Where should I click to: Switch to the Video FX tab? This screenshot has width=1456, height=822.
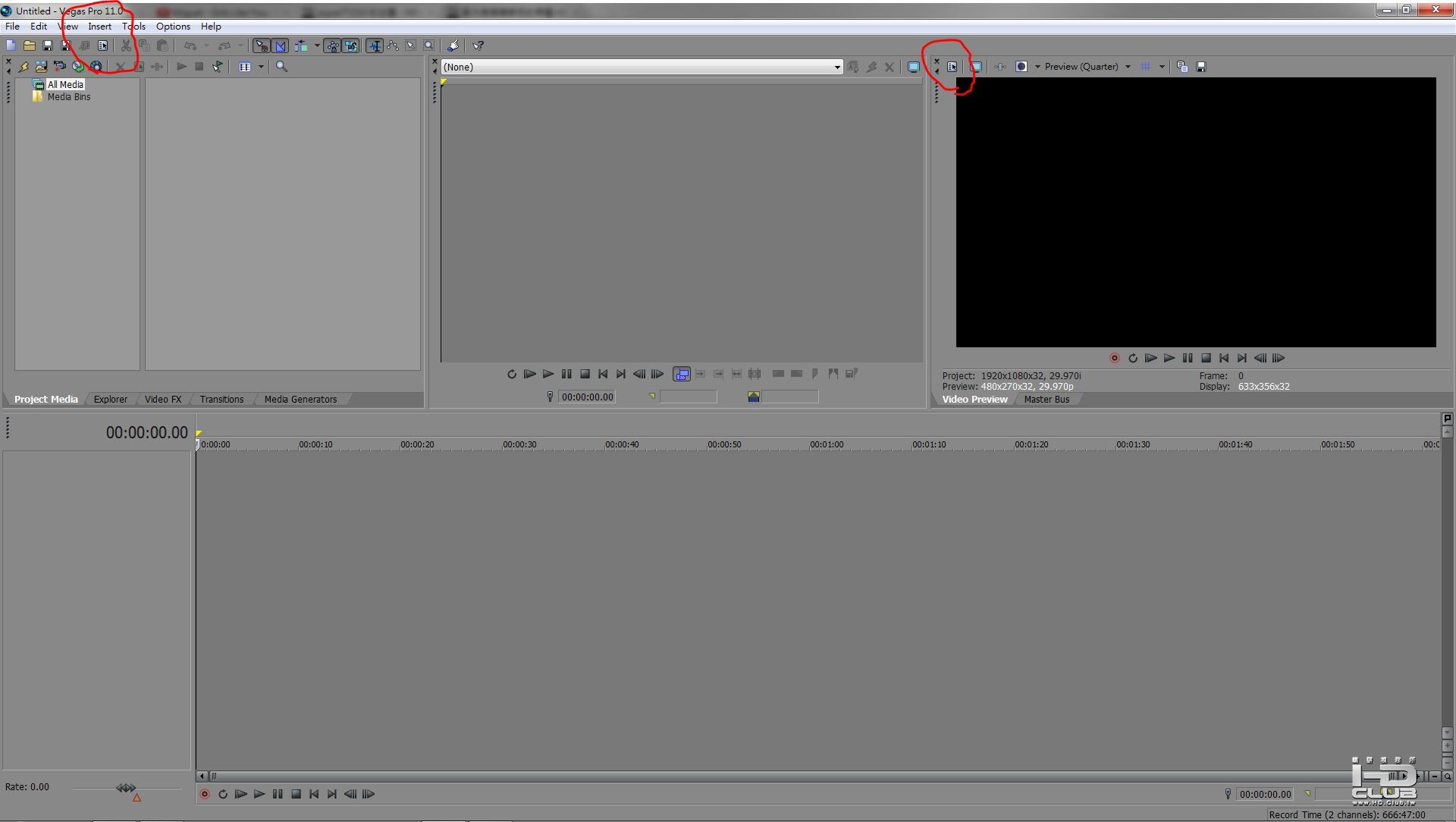[163, 399]
